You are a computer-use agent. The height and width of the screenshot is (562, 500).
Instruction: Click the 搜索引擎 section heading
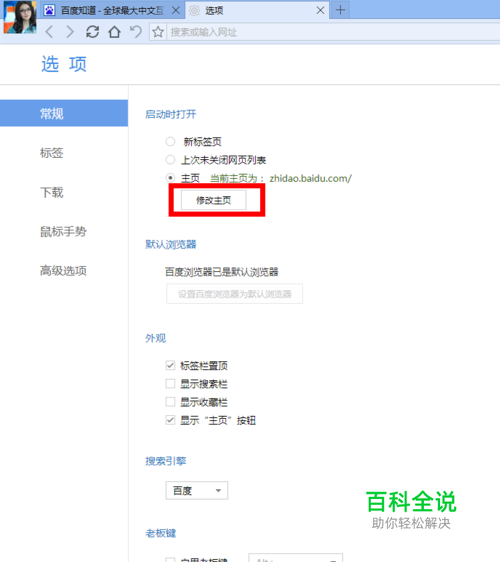coord(166,461)
